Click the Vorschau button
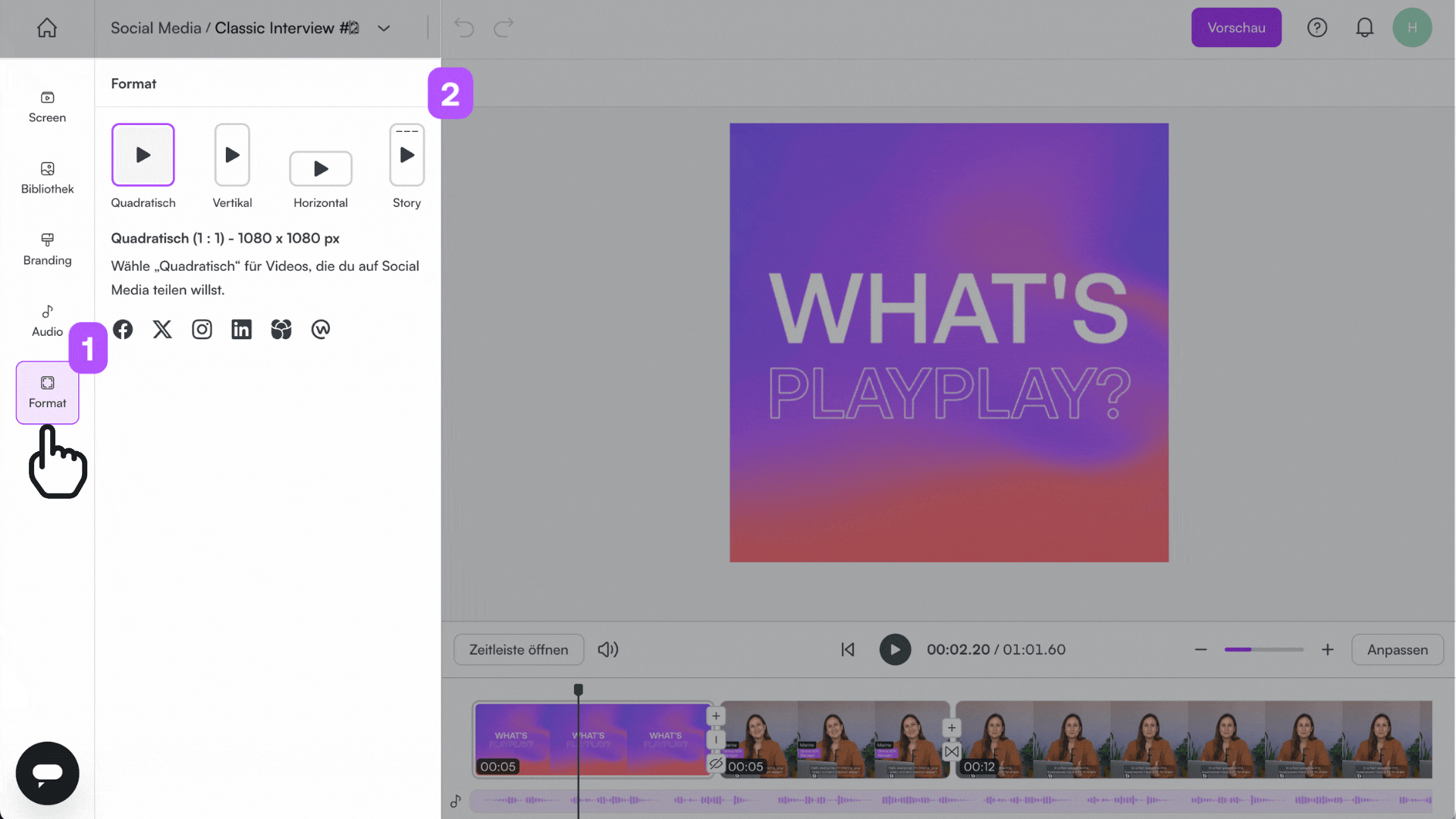This screenshot has height=819, width=1456. point(1236,27)
